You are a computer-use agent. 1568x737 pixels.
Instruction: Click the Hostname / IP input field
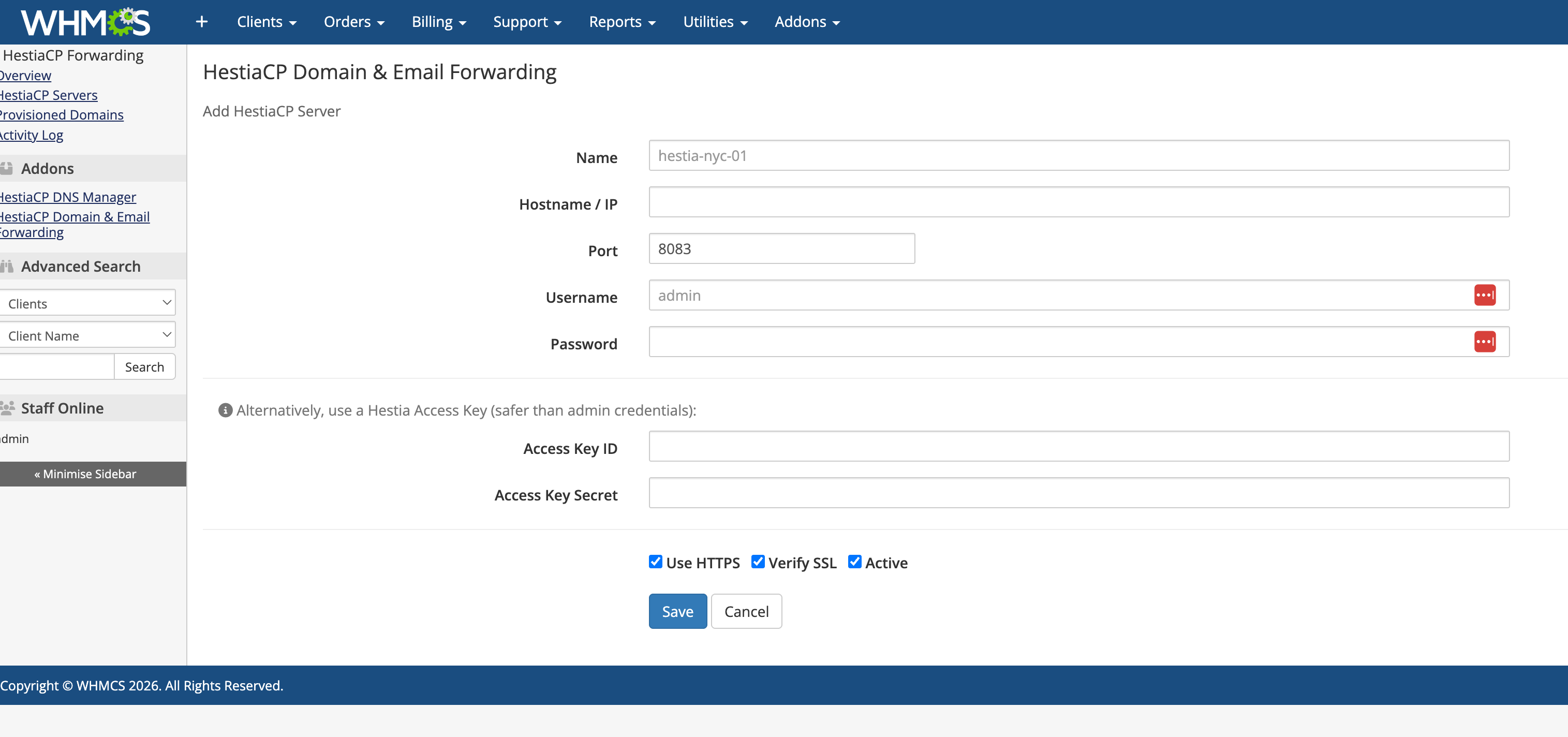1078,202
